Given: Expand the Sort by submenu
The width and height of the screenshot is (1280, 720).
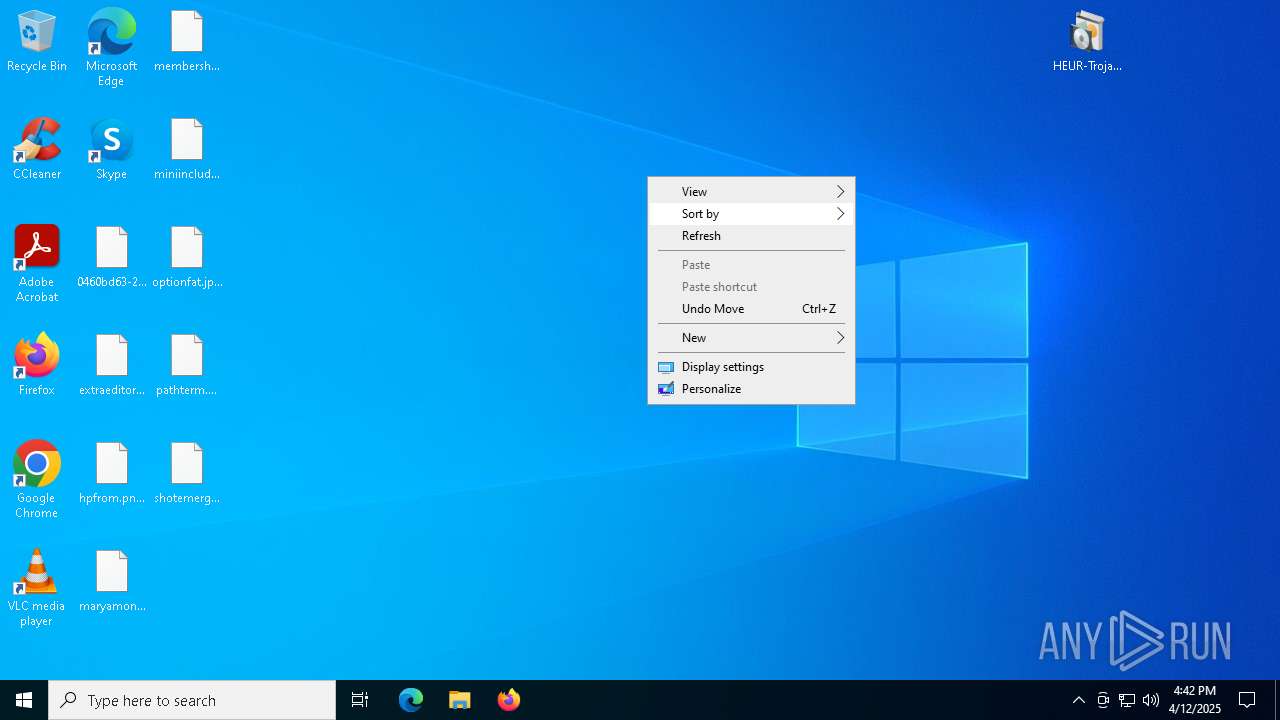Looking at the screenshot, I should tap(751, 214).
